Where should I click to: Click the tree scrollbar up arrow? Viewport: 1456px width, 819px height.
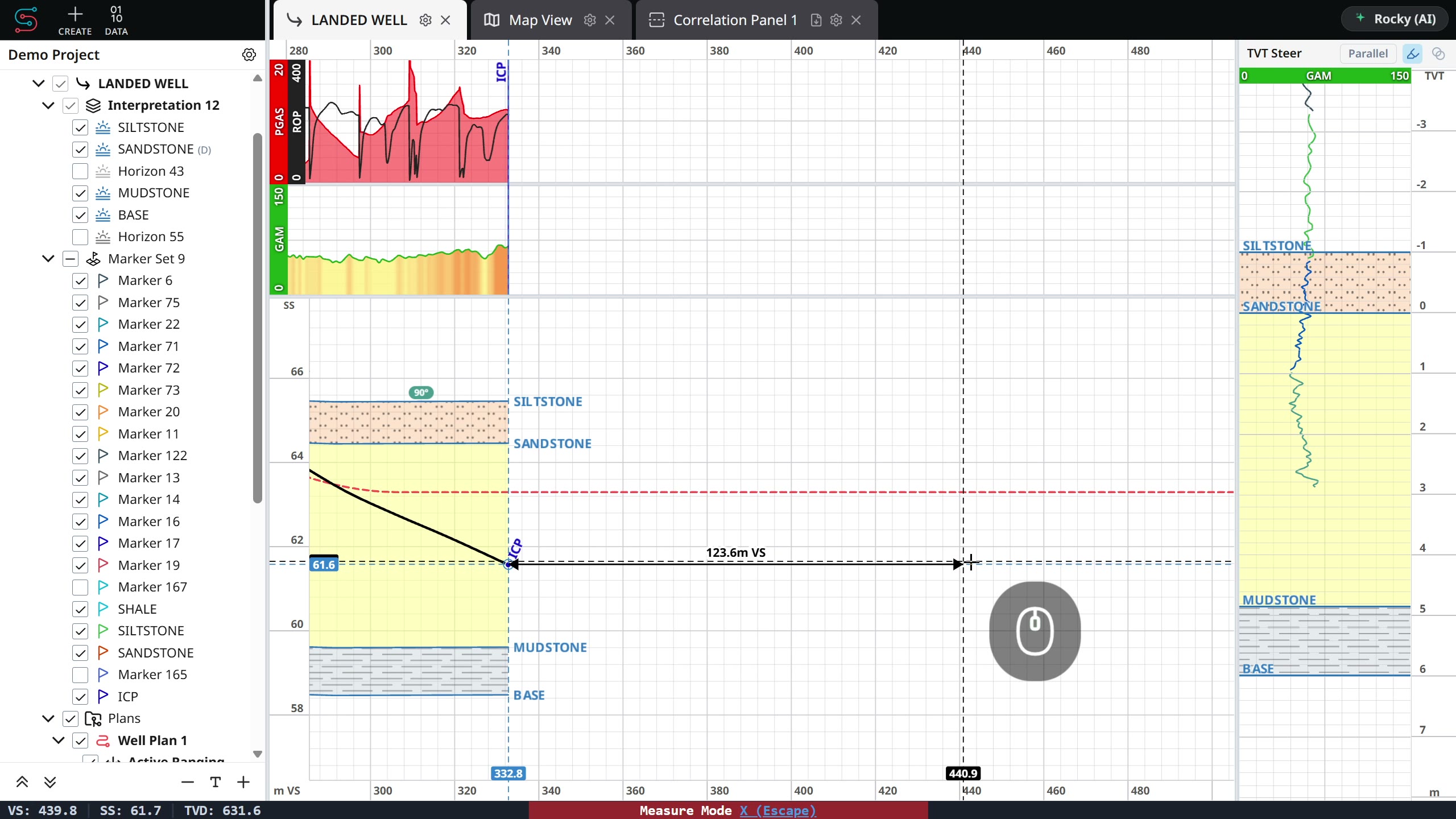click(x=258, y=78)
